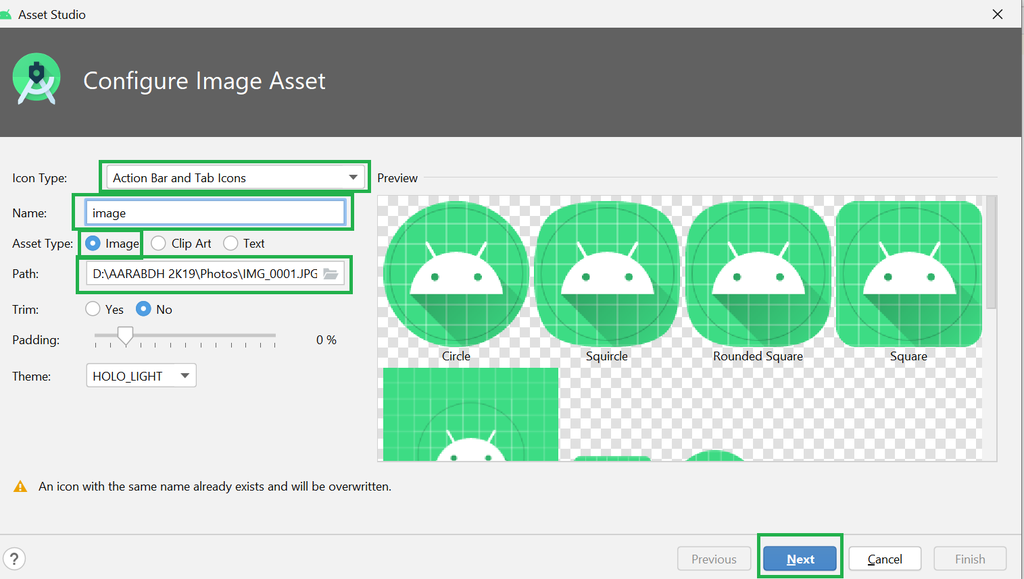Open help with the question mark icon
The width and height of the screenshot is (1024, 579).
tap(14, 559)
